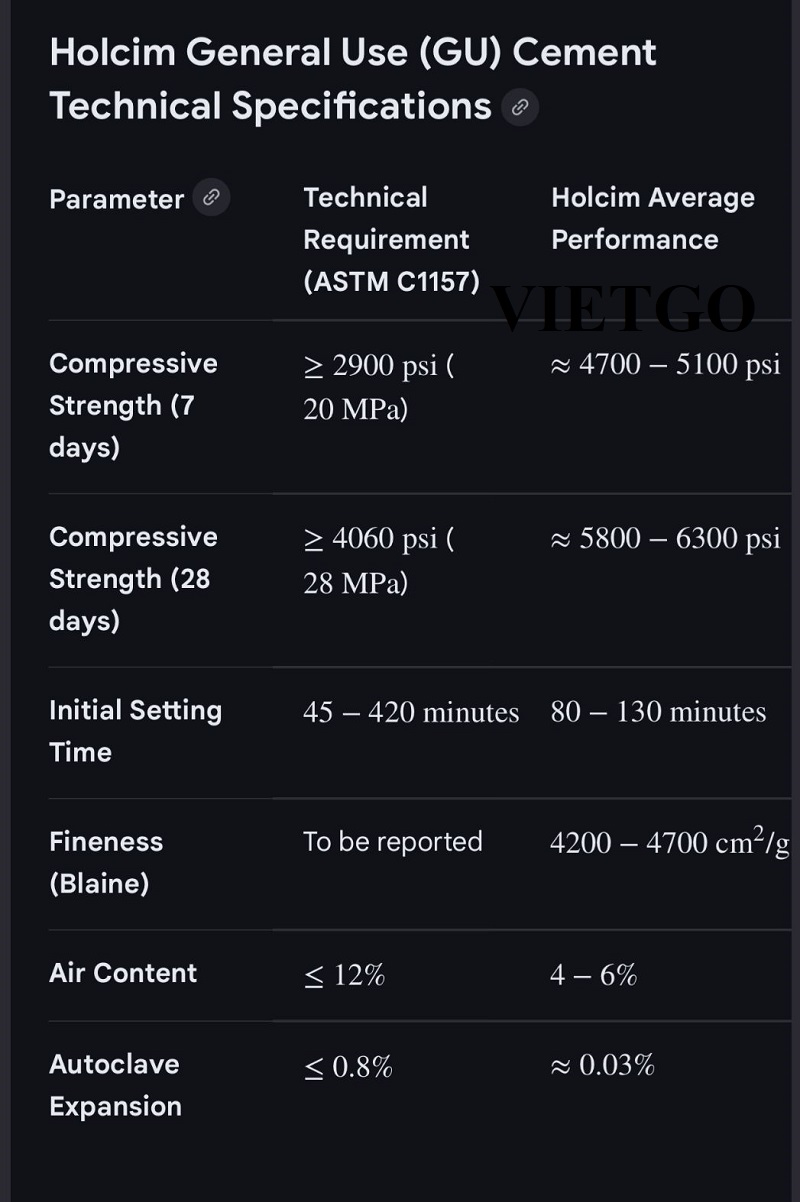Select the Technical Requirement (ASTM C1157) header

pos(390,240)
